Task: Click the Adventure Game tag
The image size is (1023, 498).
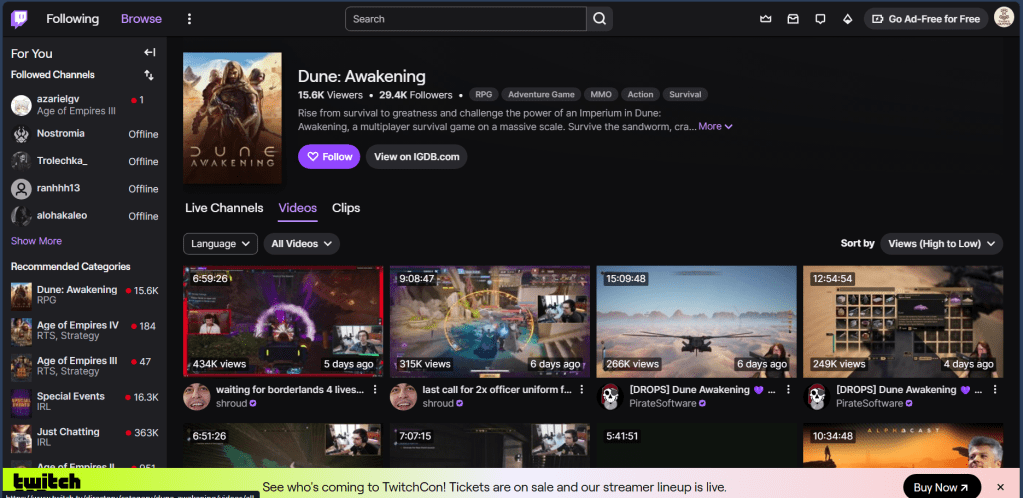Action: click(541, 95)
